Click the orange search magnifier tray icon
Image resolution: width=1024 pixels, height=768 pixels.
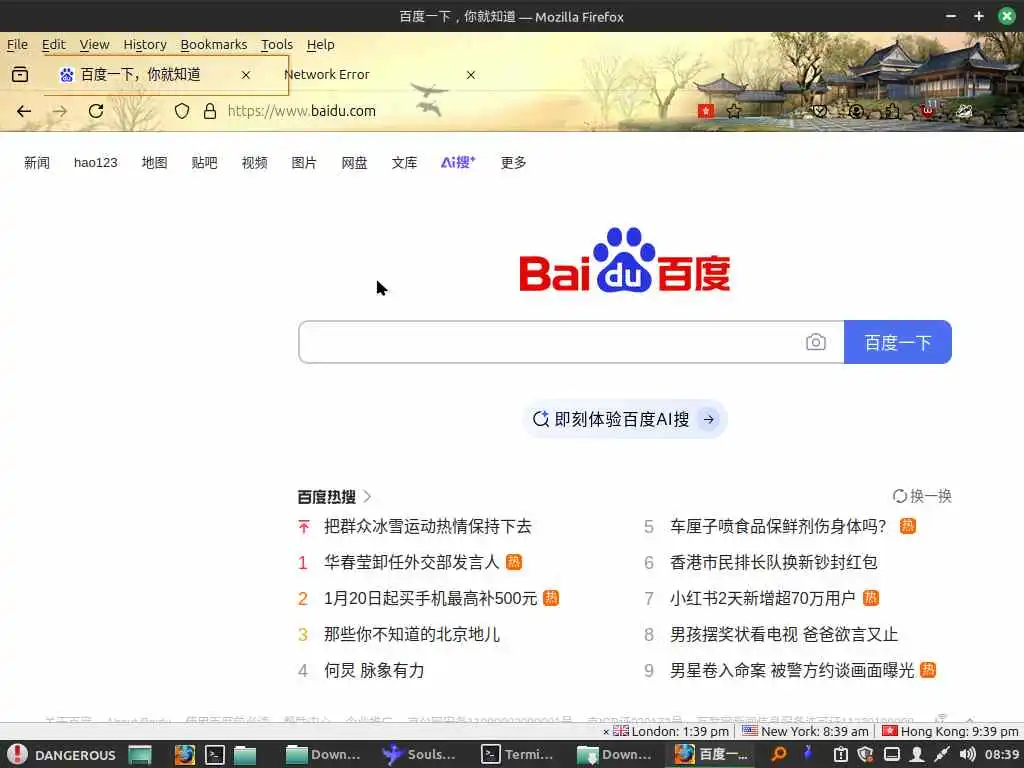tap(778, 754)
